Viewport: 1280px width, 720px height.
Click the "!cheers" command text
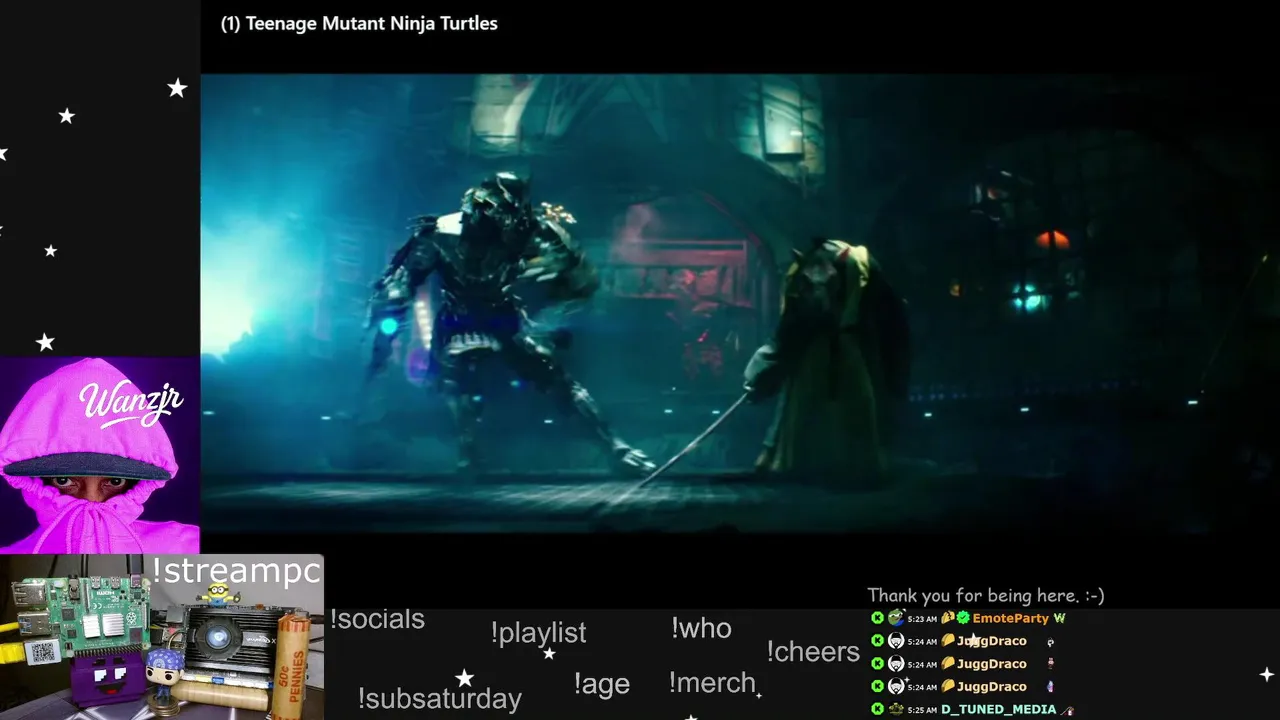(813, 652)
